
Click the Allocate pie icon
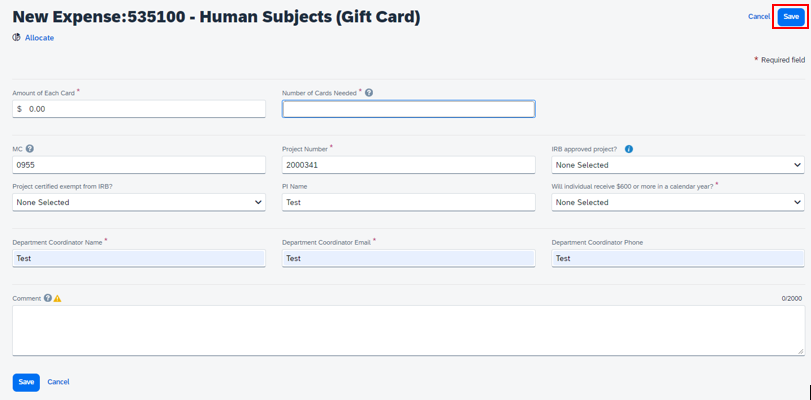tap(16, 38)
